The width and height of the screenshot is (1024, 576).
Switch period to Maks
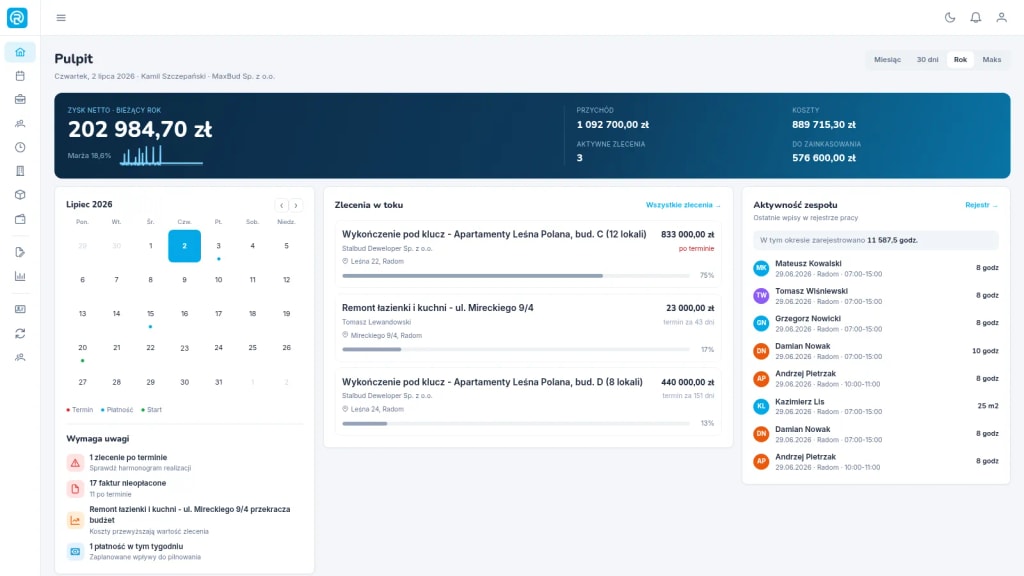click(991, 59)
